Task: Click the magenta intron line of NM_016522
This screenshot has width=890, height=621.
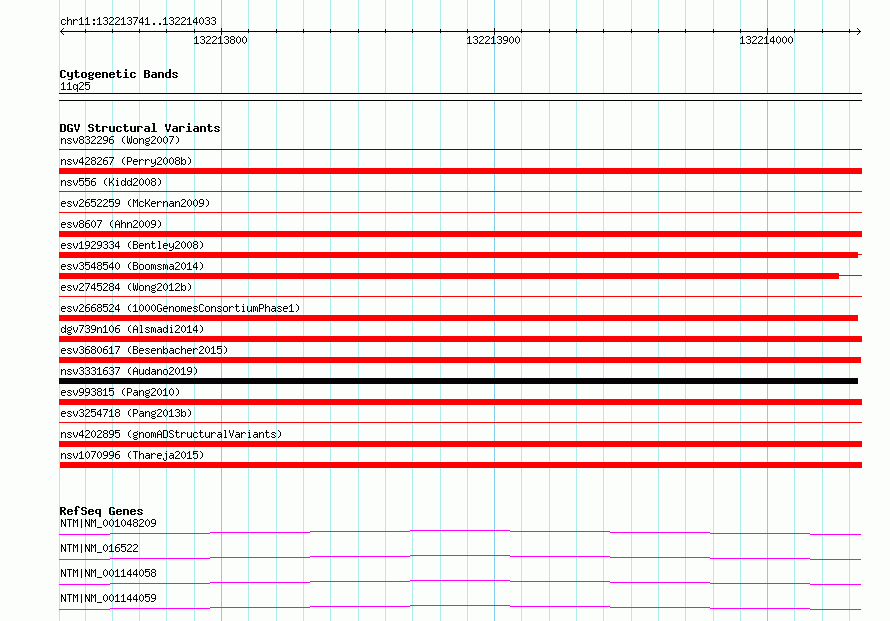Action: pyautogui.click(x=460, y=556)
